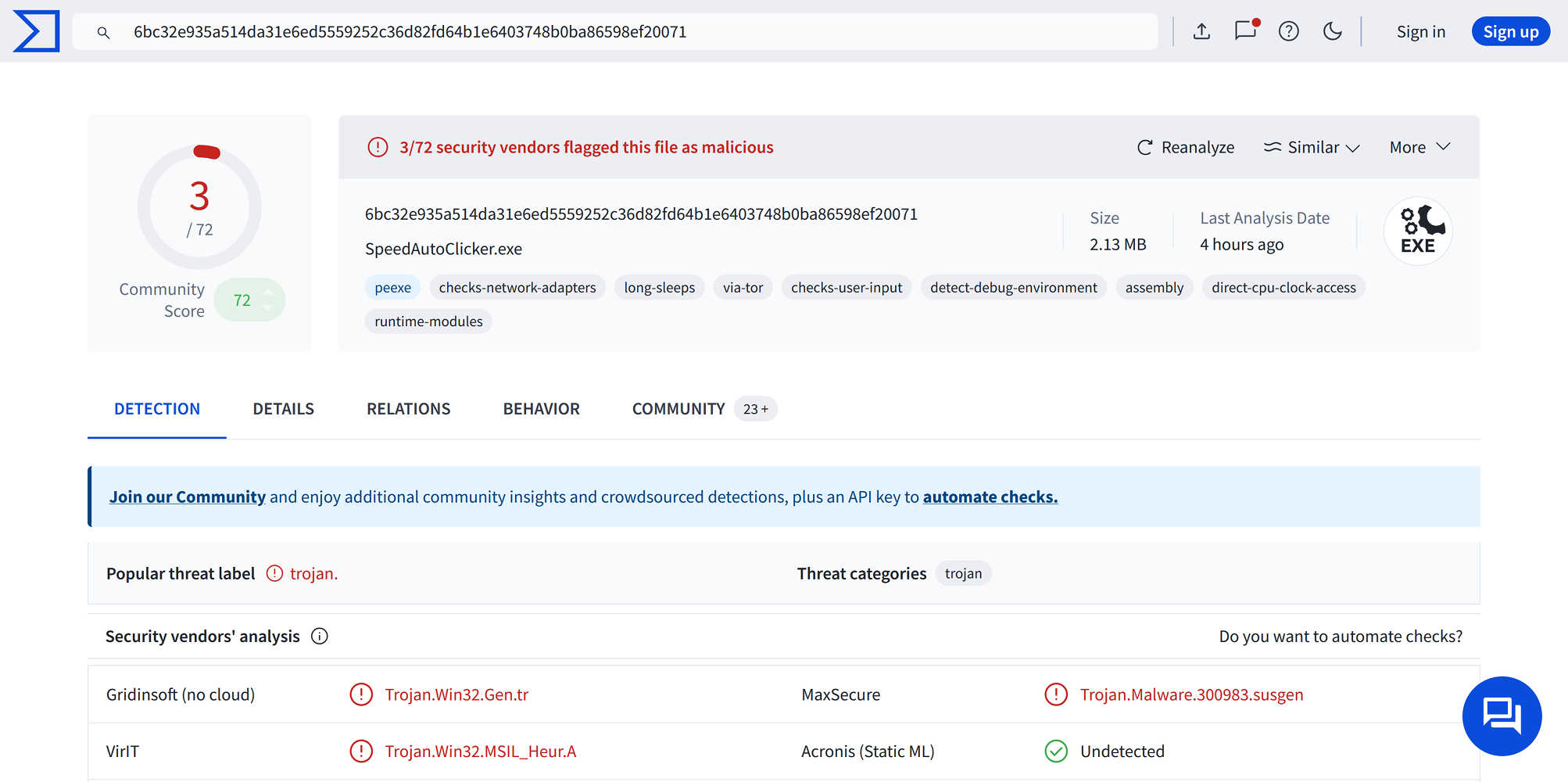Viewport: 1568px width, 782px height.
Task: Open the More options dropdown
Action: point(1419,147)
